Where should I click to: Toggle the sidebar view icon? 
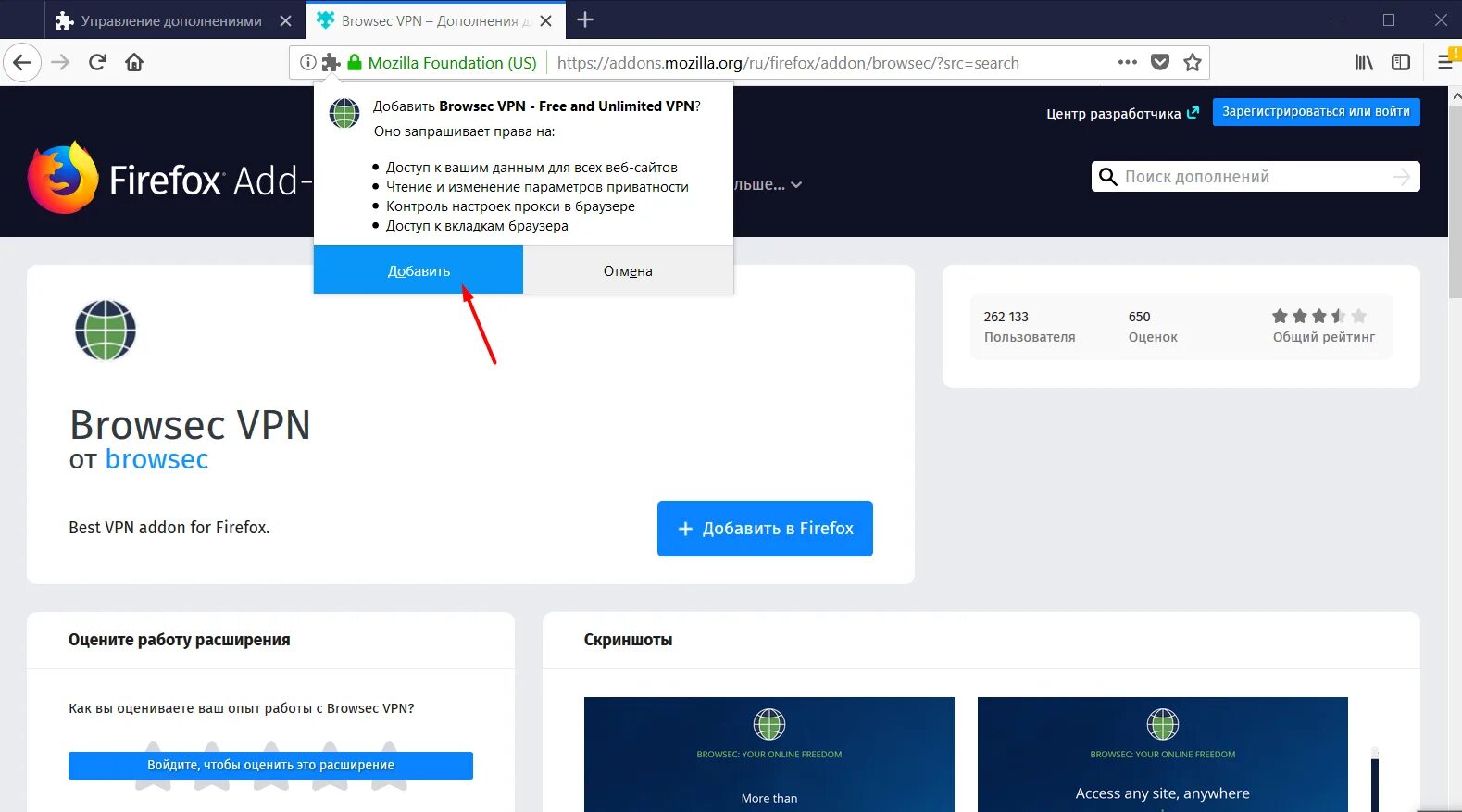pyautogui.click(x=1401, y=62)
